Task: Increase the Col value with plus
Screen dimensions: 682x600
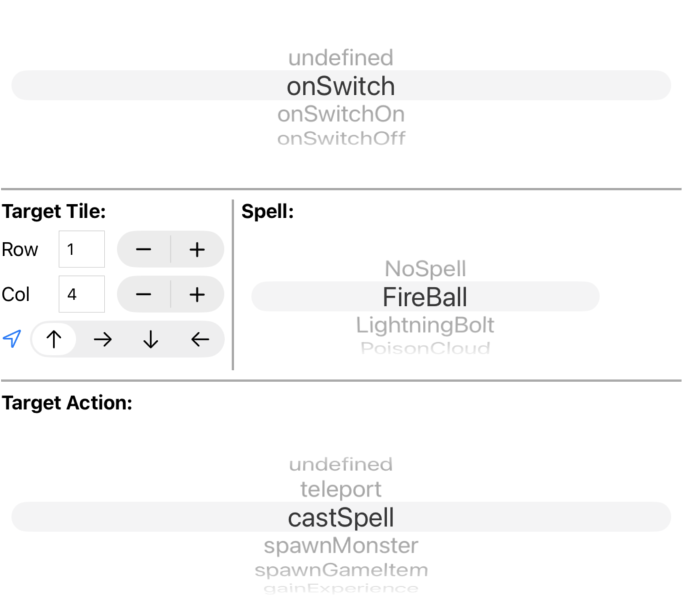Action: pos(197,294)
